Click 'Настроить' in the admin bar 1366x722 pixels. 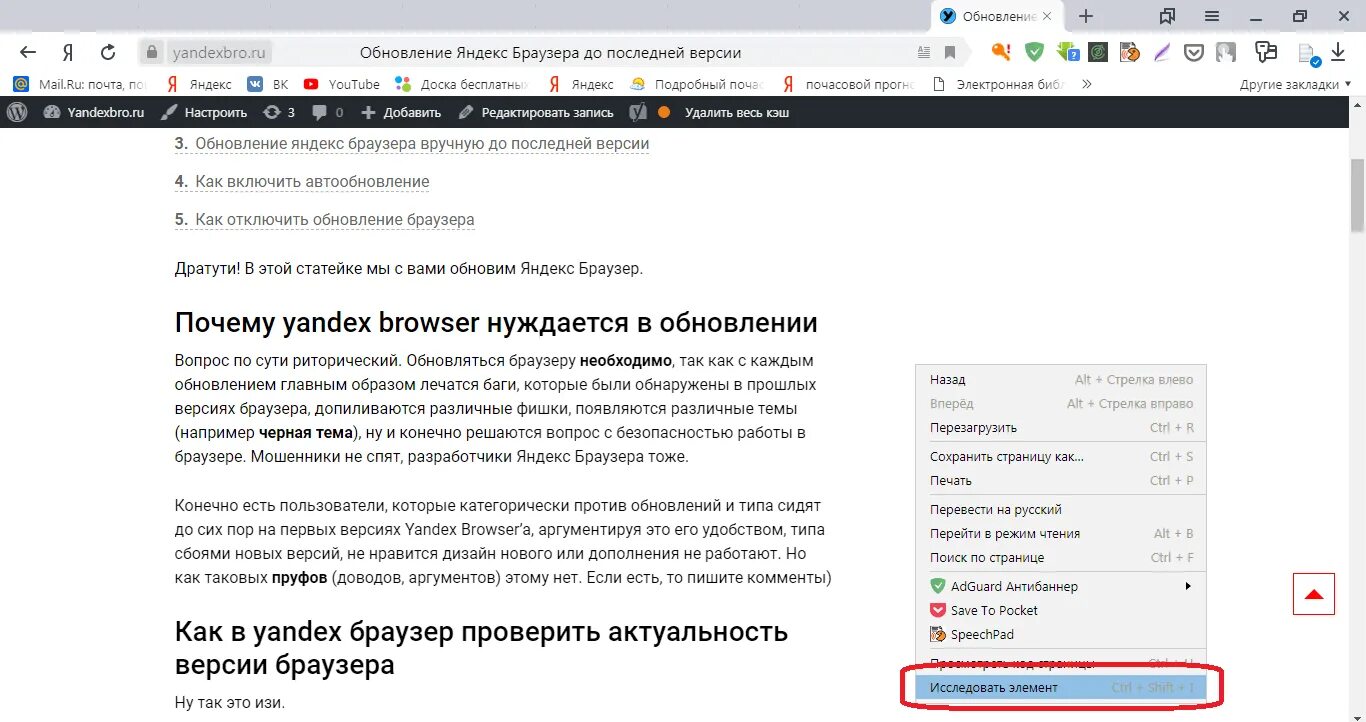[x=204, y=112]
